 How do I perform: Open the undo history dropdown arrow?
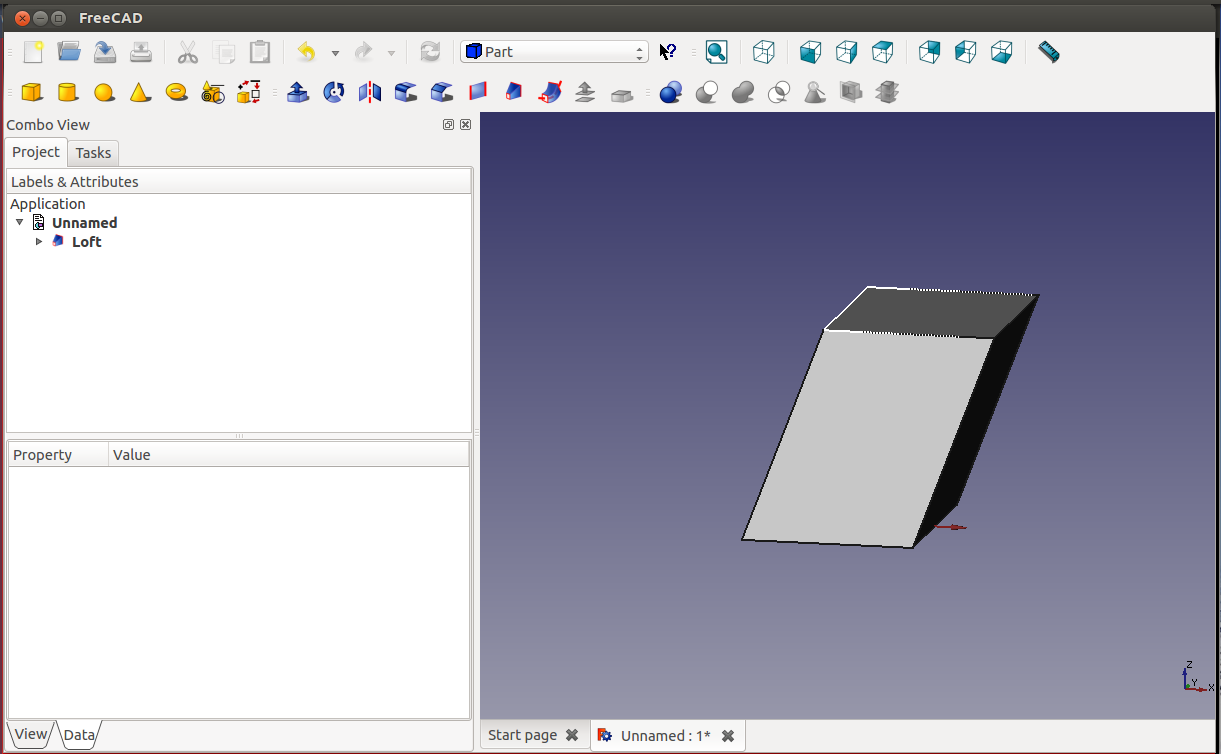click(x=335, y=53)
